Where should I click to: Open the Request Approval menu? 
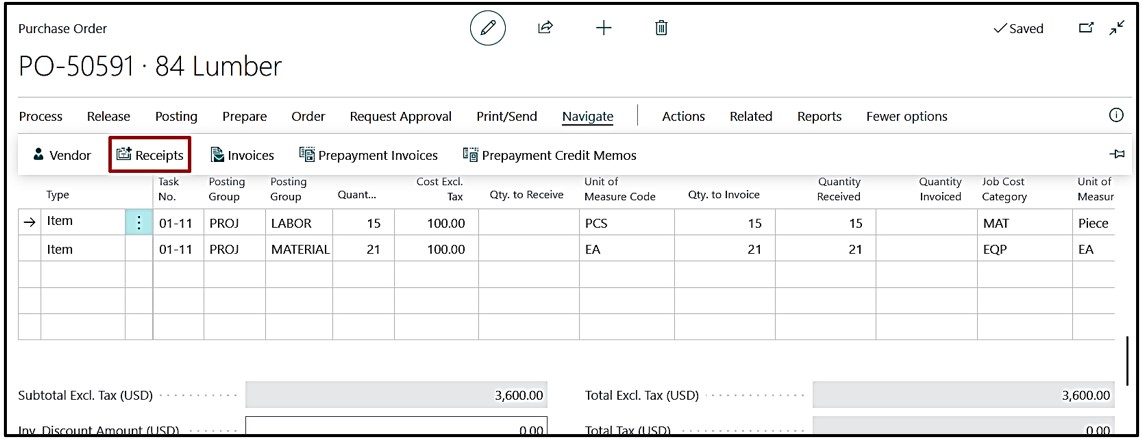pos(400,117)
